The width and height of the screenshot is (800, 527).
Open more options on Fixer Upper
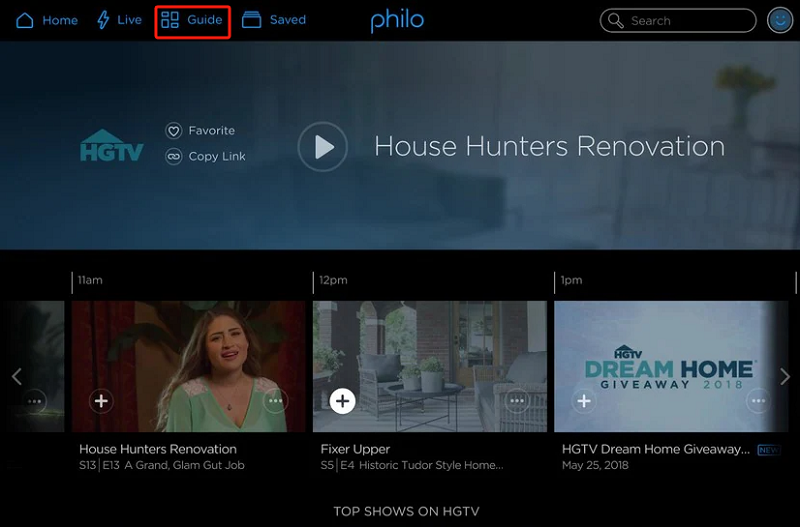point(517,401)
